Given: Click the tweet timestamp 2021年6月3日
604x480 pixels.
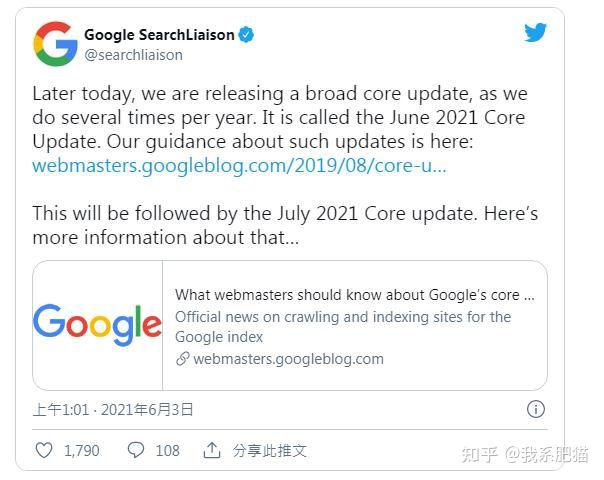Looking at the screenshot, I should pyautogui.click(x=147, y=410).
